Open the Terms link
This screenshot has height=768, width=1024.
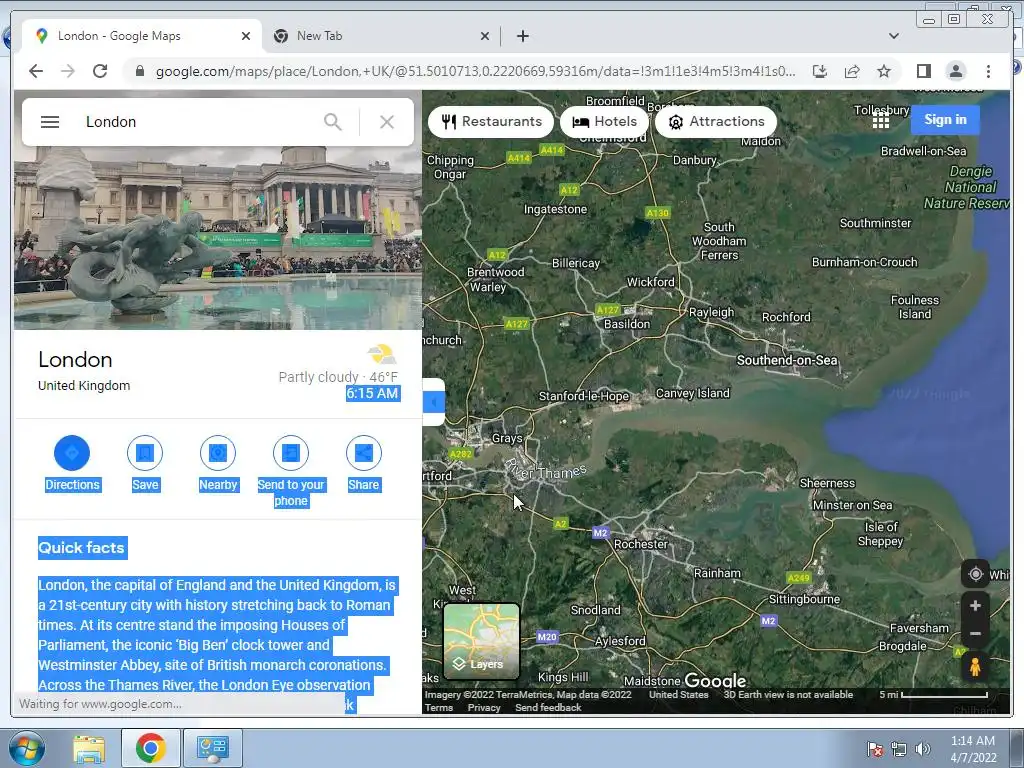click(x=439, y=707)
